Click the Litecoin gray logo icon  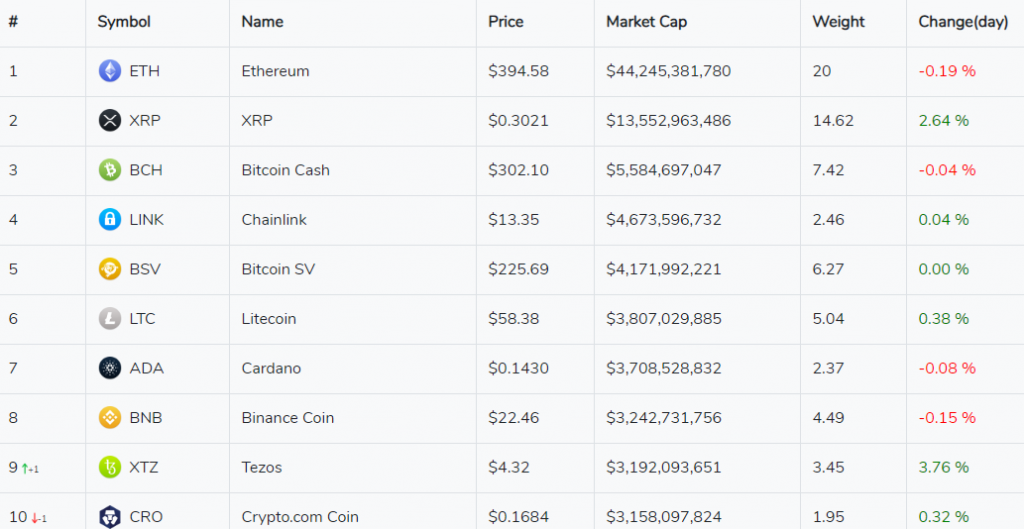[x=110, y=319]
